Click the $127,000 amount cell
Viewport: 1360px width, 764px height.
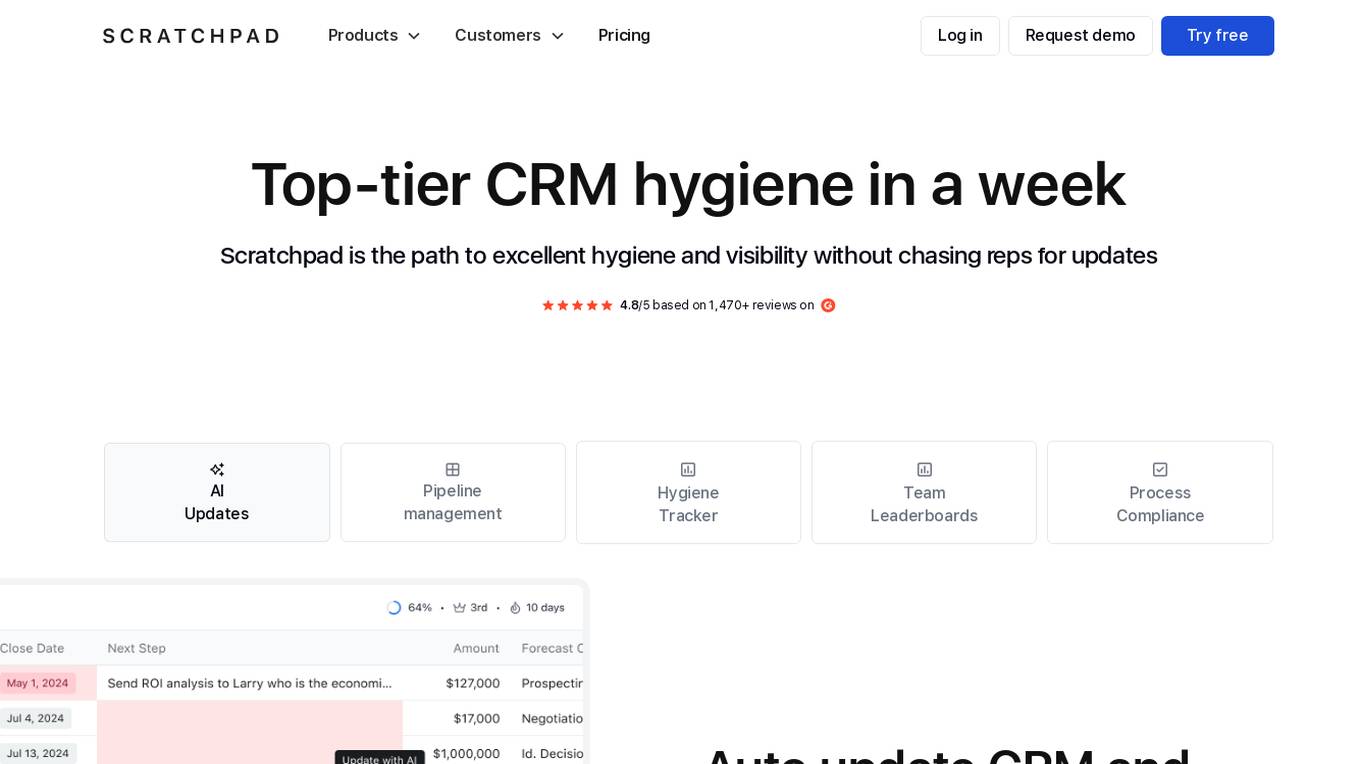click(x=473, y=683)
